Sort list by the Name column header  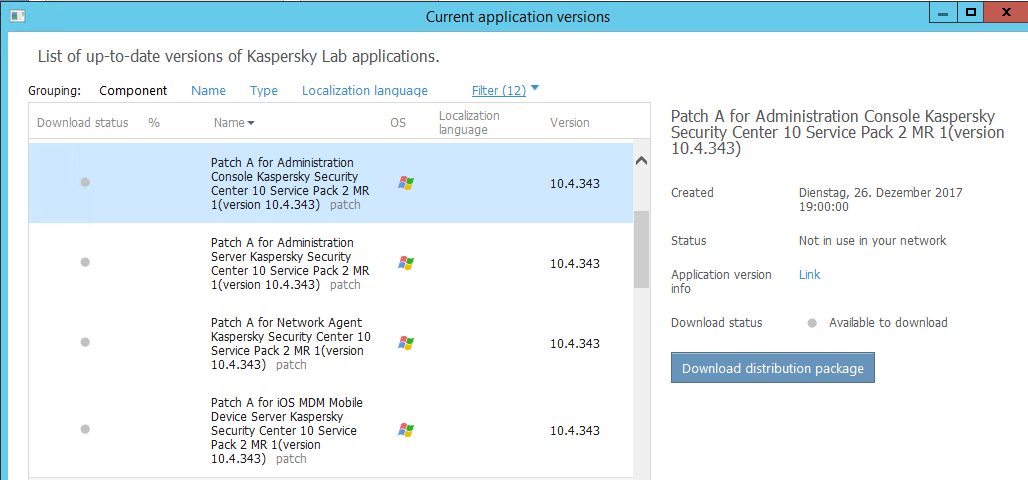(x=233, y=123)
